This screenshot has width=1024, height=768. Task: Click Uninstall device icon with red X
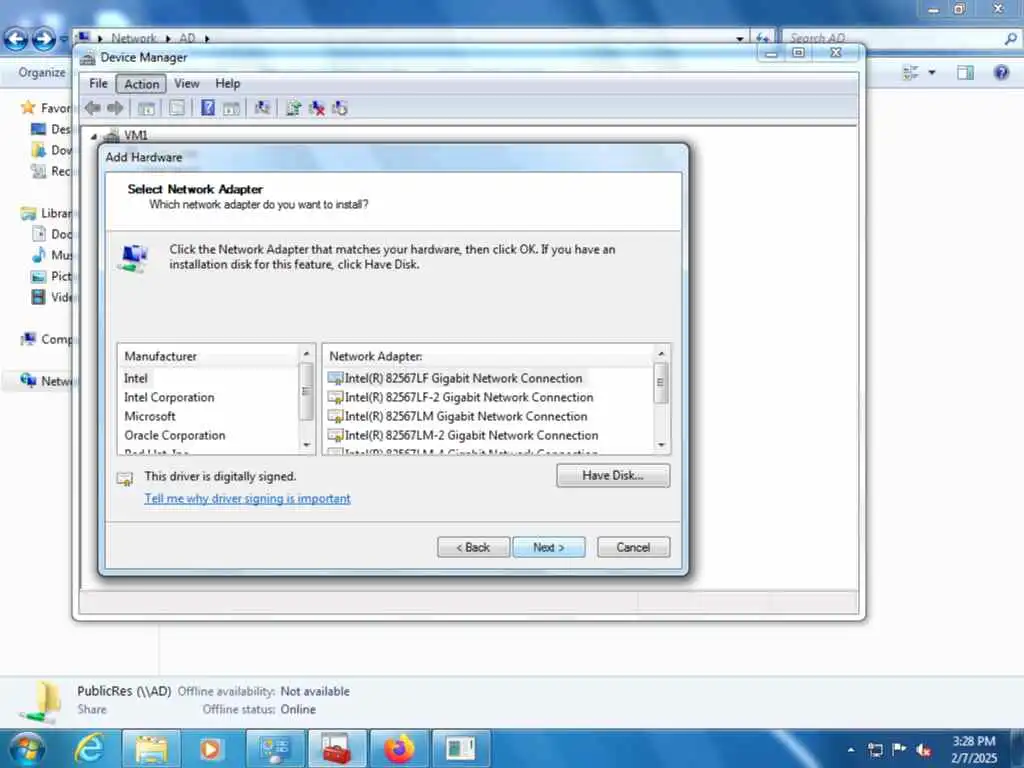[x=317, y=108]
